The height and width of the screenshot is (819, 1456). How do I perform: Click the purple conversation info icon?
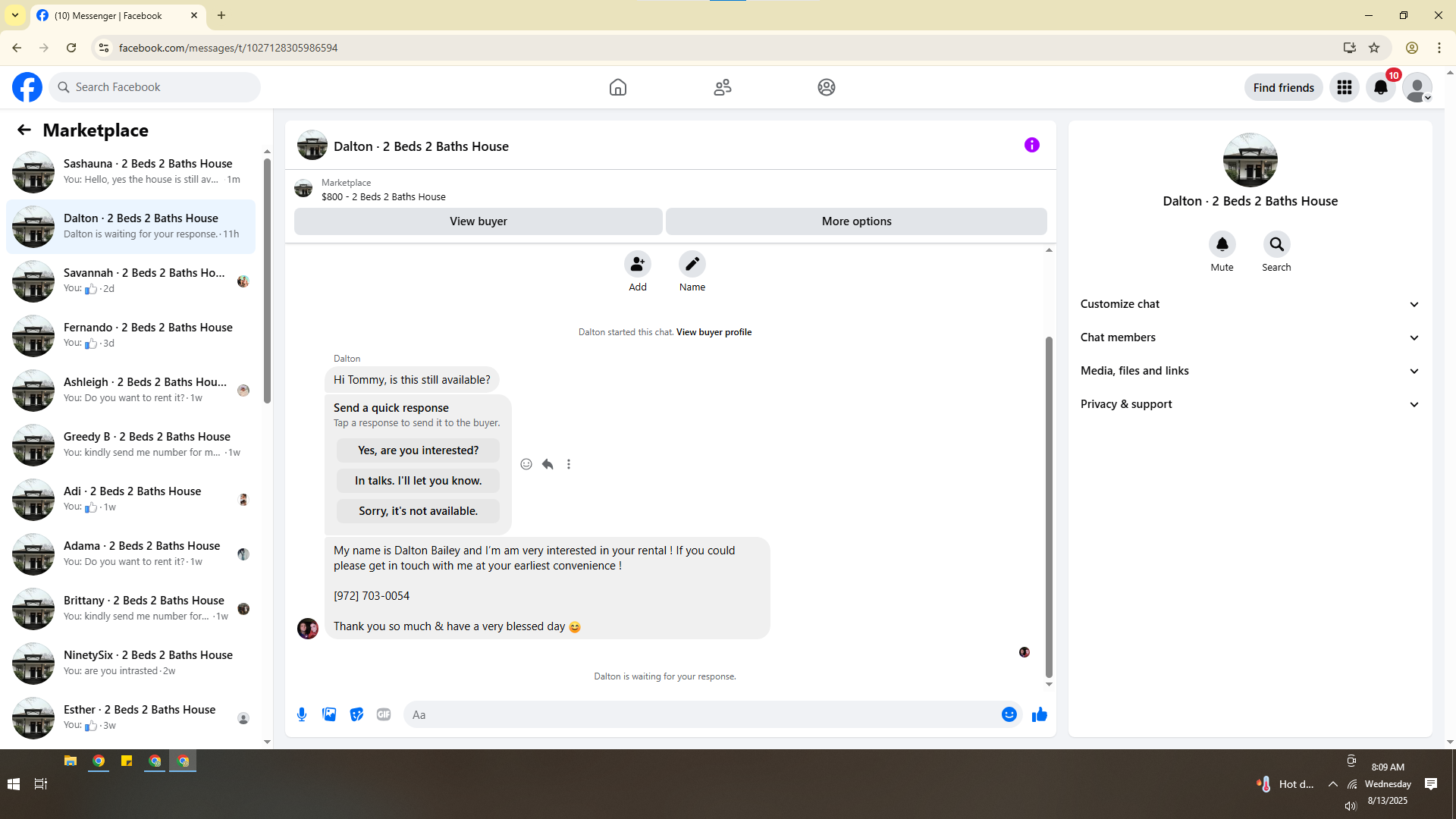click(x=1031, y=145)
